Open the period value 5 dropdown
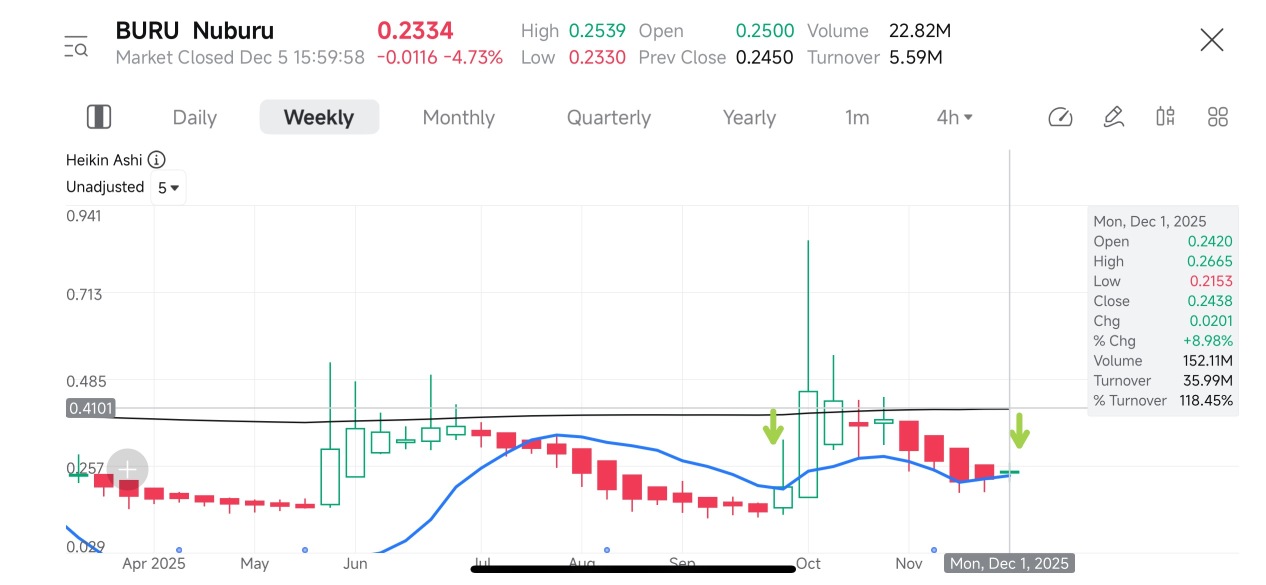The width and height of the screenshot is (1266, 585). coord(168,187)
